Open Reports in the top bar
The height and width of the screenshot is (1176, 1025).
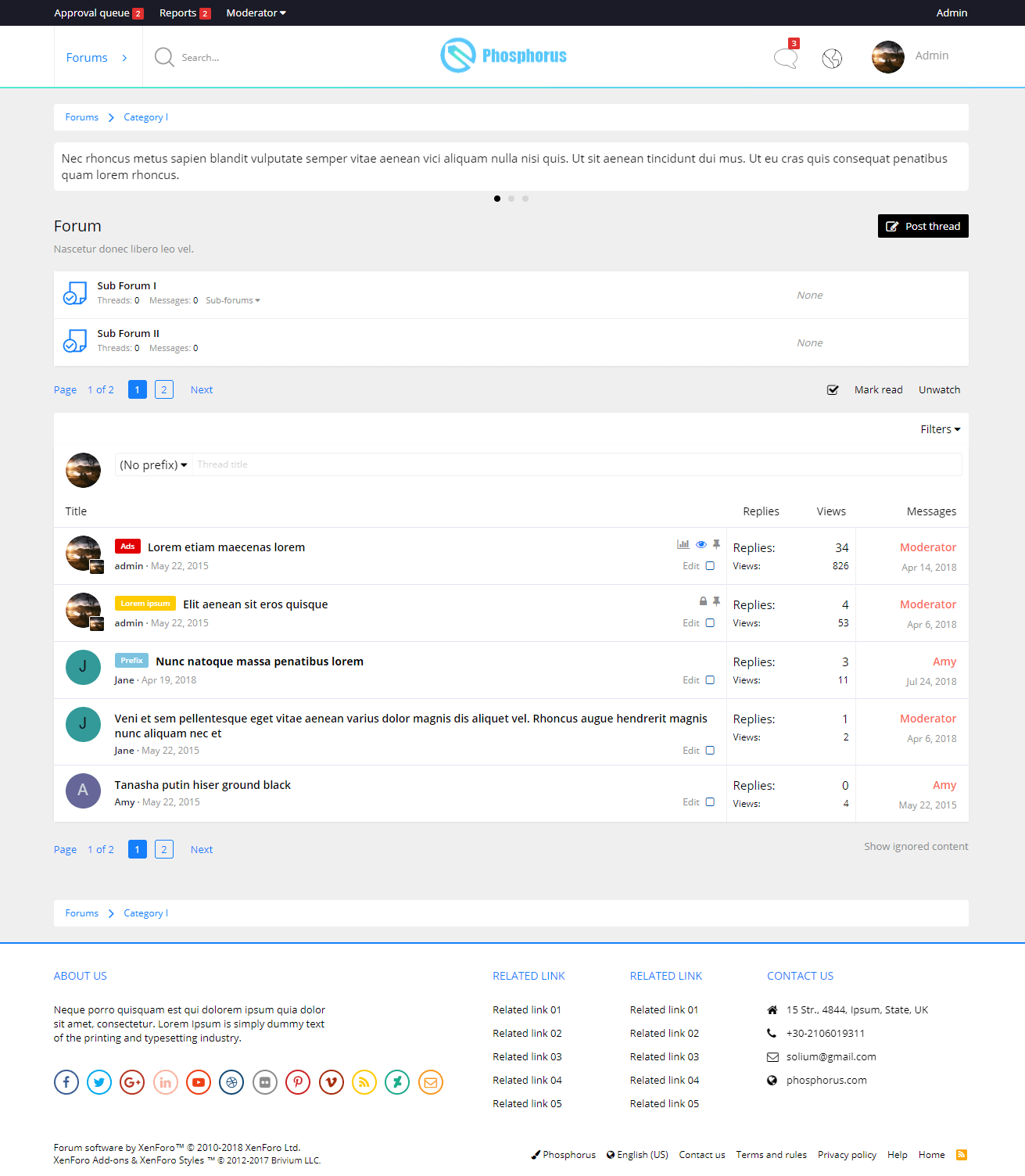pos(178,13)
